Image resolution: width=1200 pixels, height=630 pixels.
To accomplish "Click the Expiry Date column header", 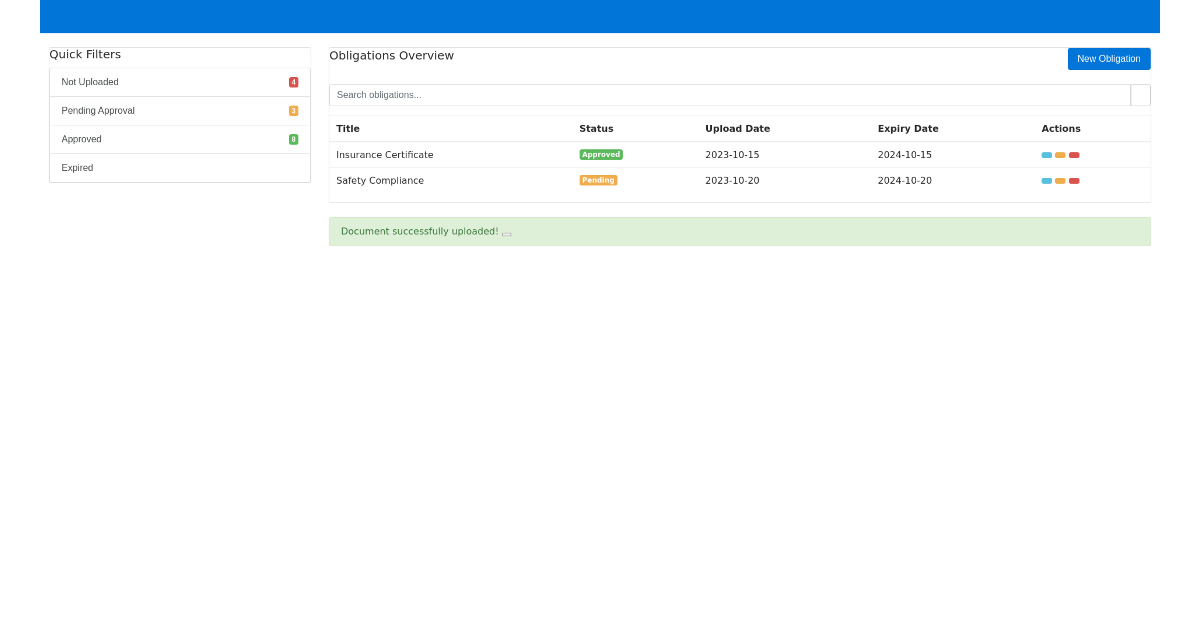I will 908,128.
